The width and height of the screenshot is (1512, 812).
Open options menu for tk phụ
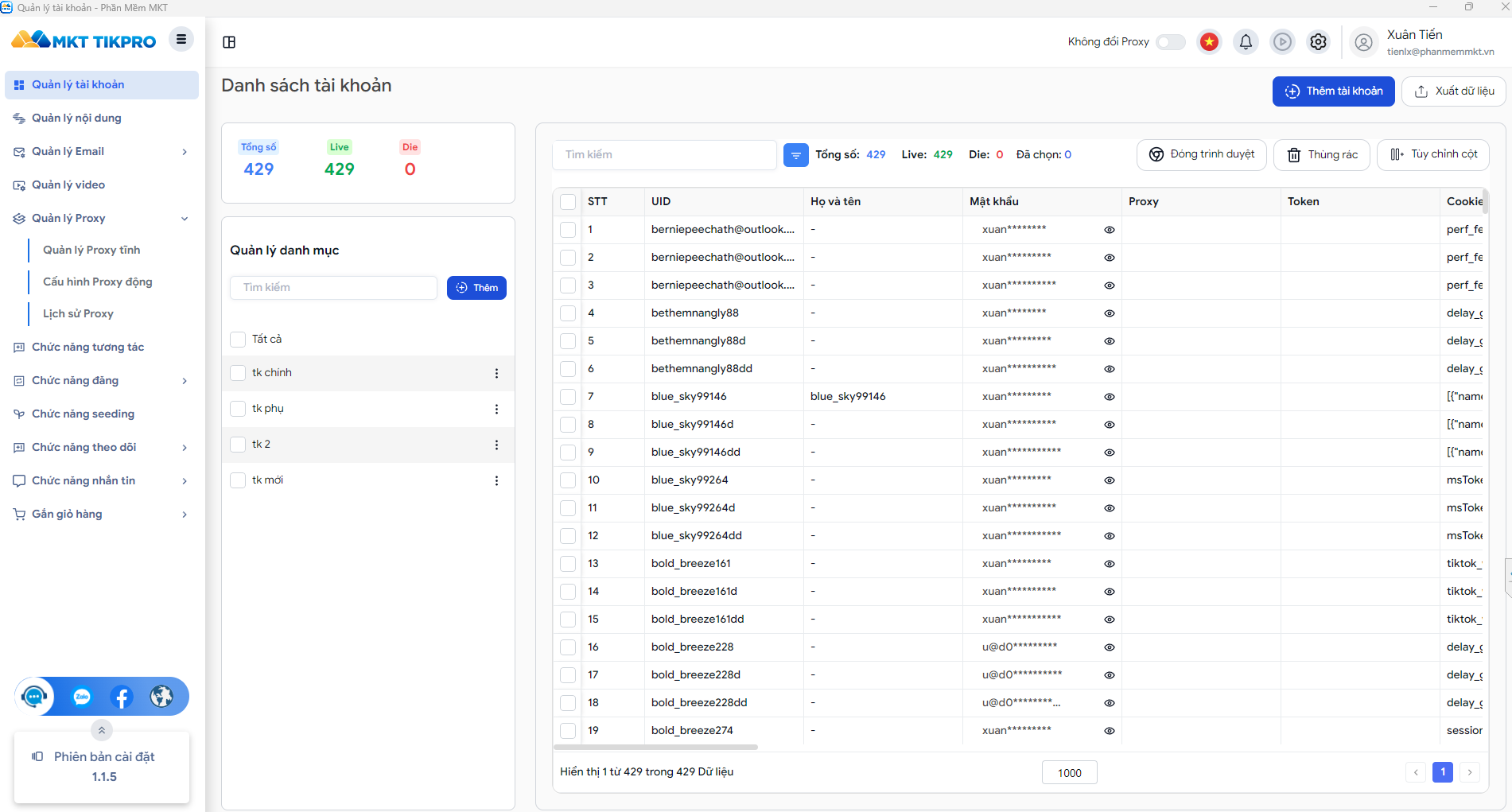click(x=496, y=409)
